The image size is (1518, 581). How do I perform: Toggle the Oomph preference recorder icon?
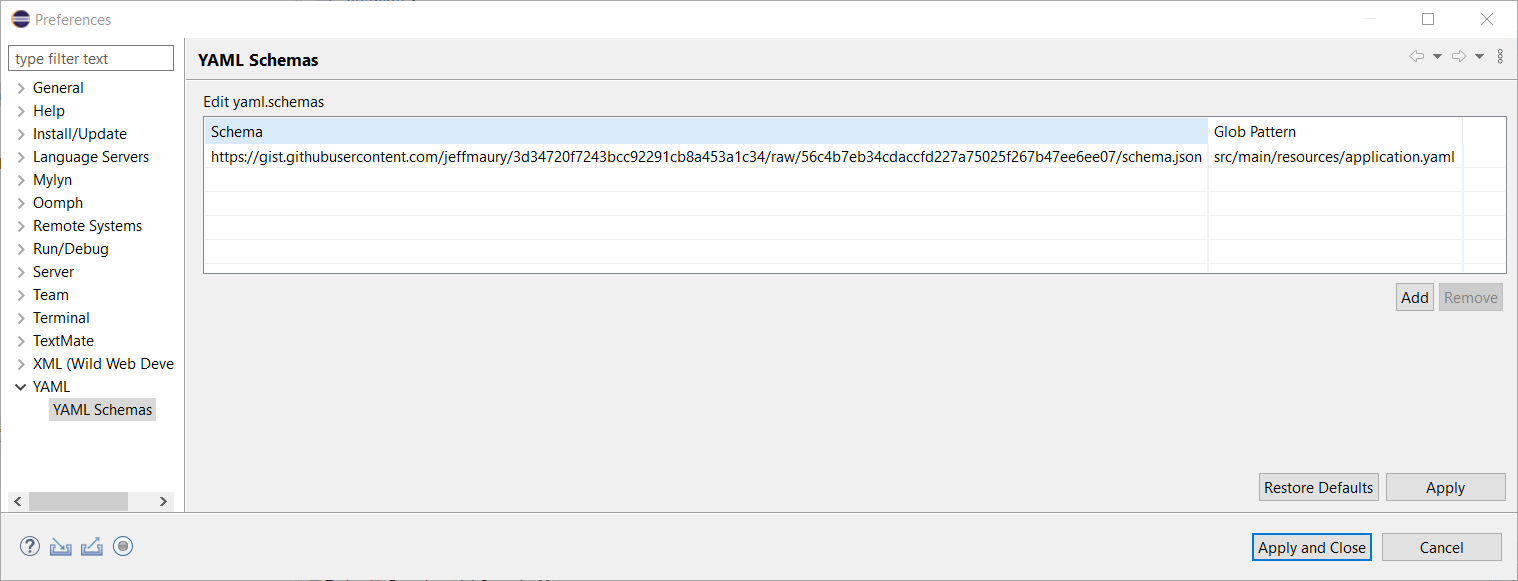click(x=123, y=546)
